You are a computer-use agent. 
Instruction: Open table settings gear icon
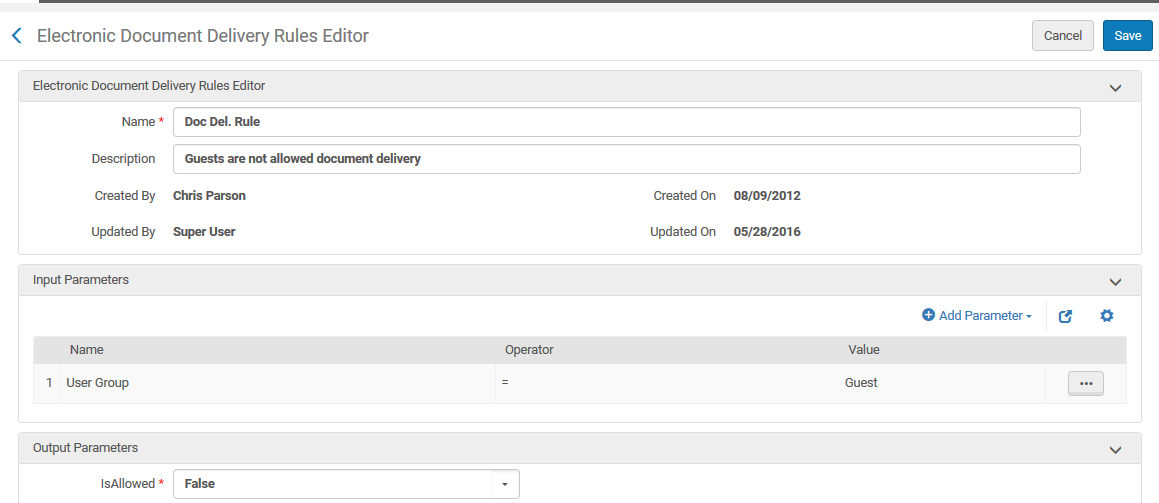(x=1106, y=316)
